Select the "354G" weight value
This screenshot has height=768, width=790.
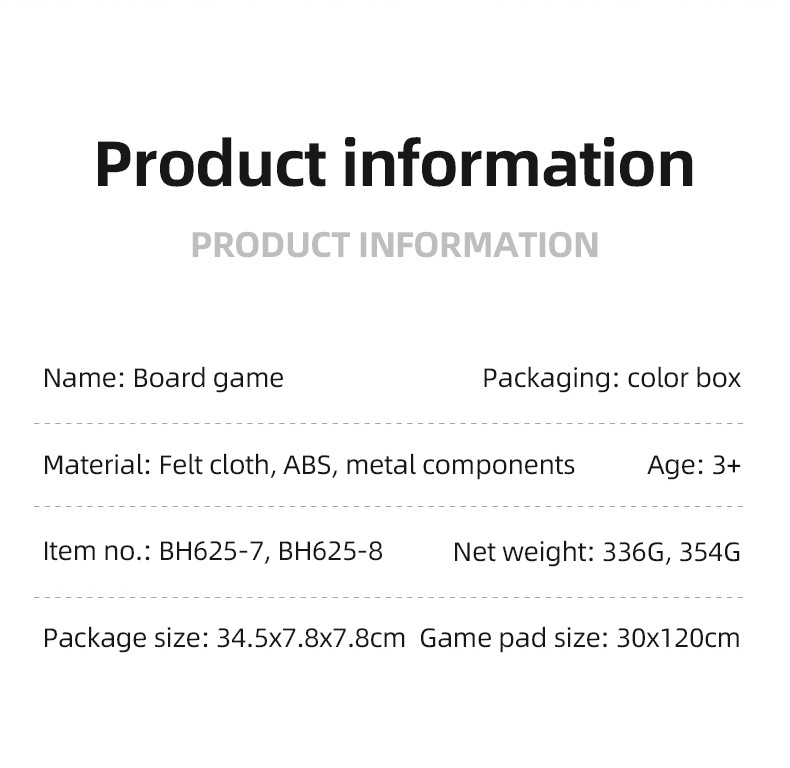click(x=710, y=551)
